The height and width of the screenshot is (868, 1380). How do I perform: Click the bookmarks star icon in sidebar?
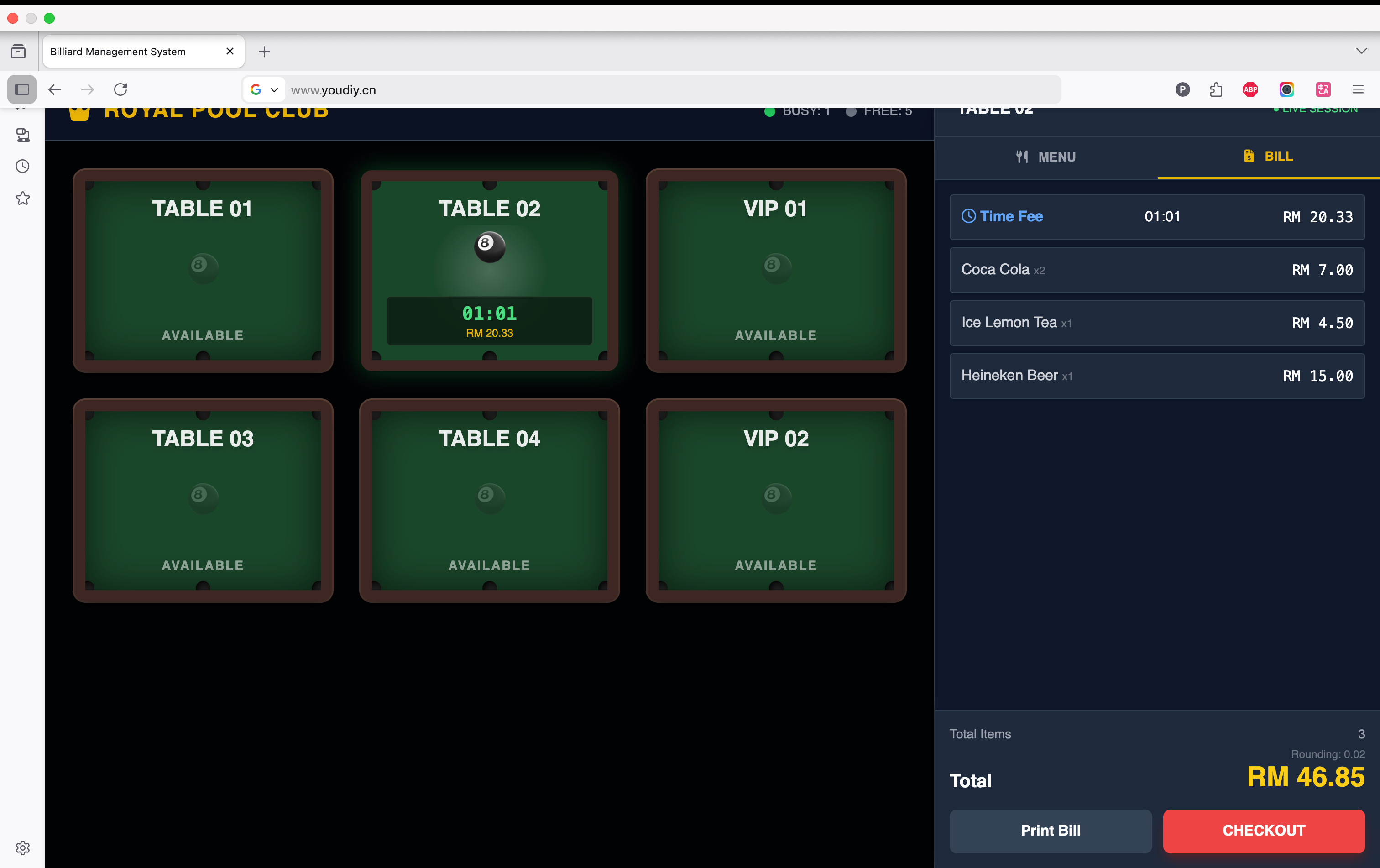(x=22, y=198)
